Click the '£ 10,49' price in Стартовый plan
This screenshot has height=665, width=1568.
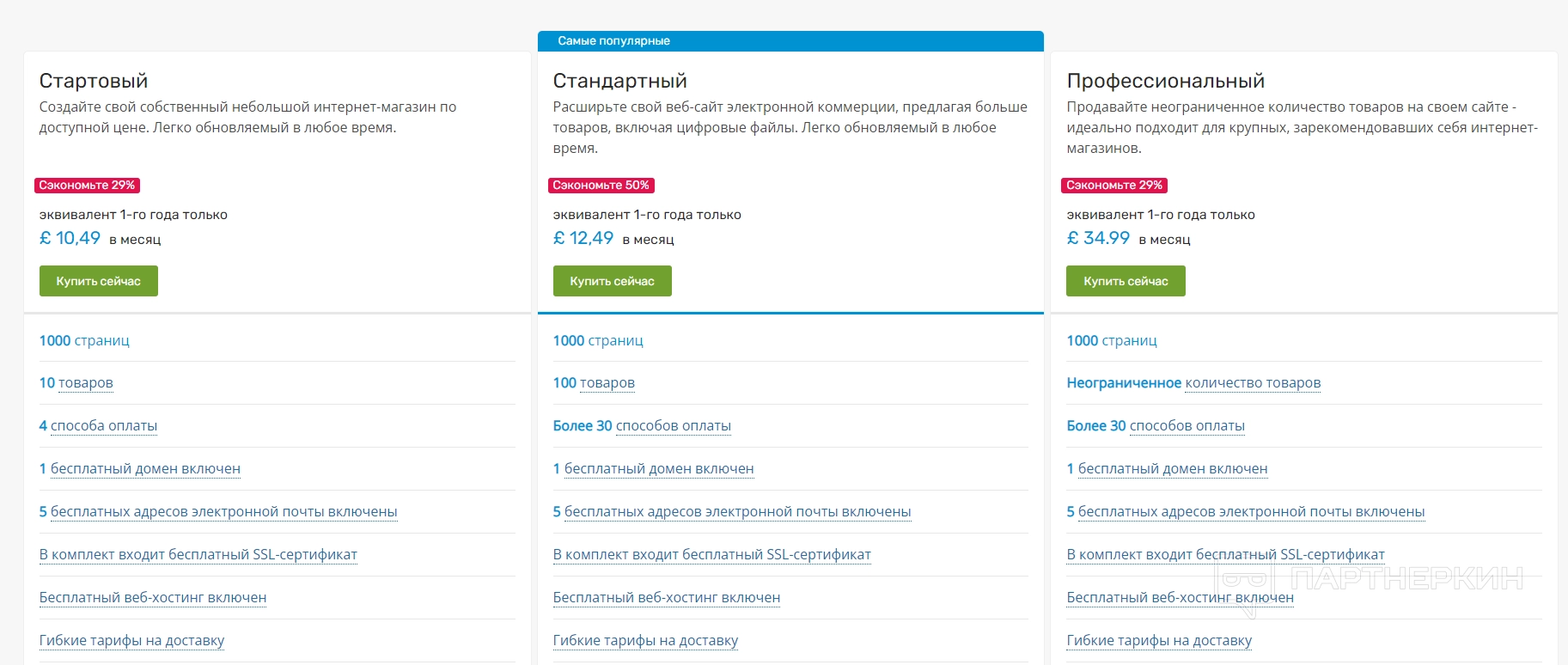70,239
